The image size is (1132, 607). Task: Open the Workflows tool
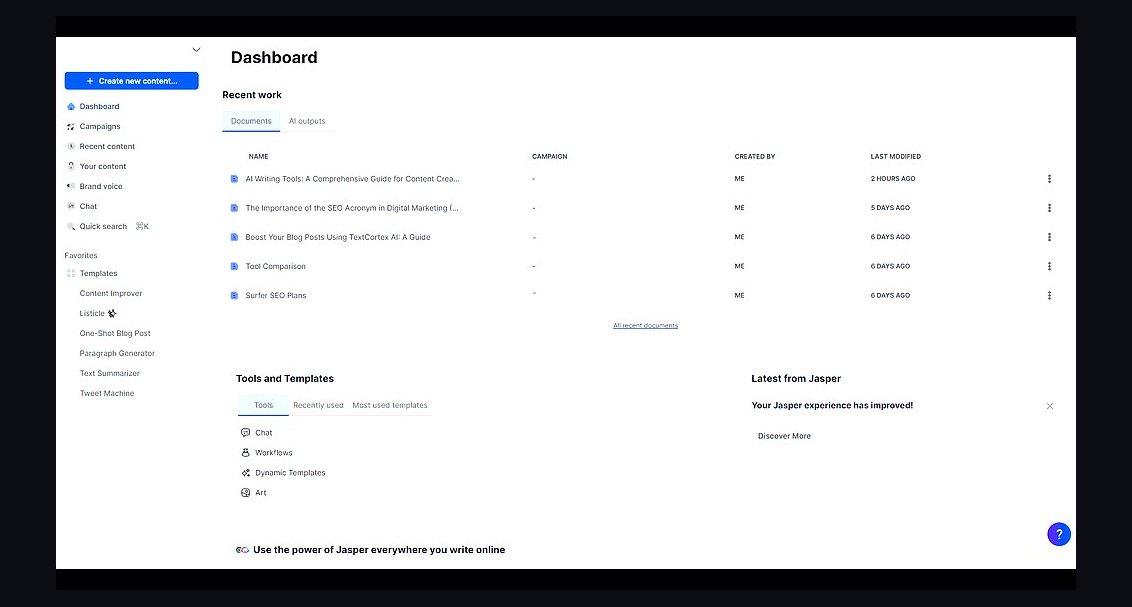(274, 453)
